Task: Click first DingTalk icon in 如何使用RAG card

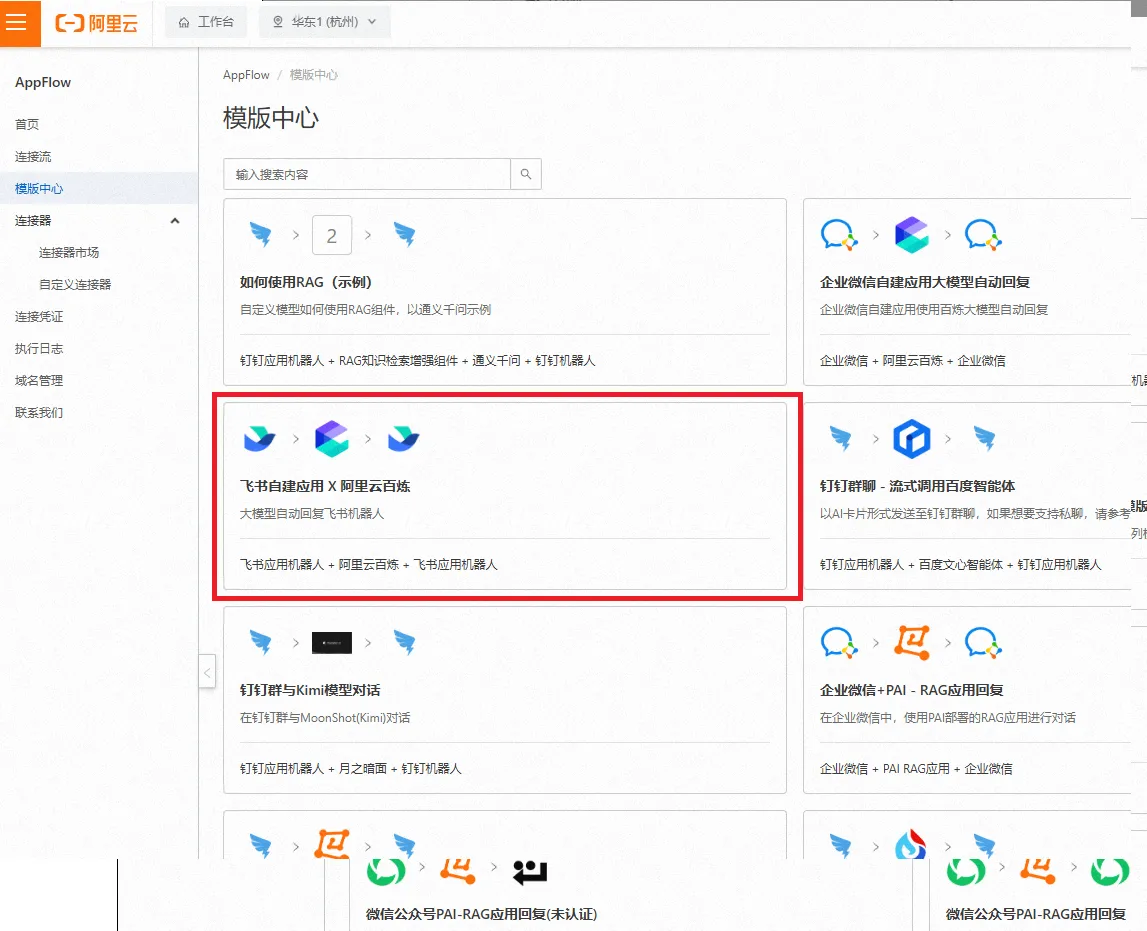Action: 260,235
